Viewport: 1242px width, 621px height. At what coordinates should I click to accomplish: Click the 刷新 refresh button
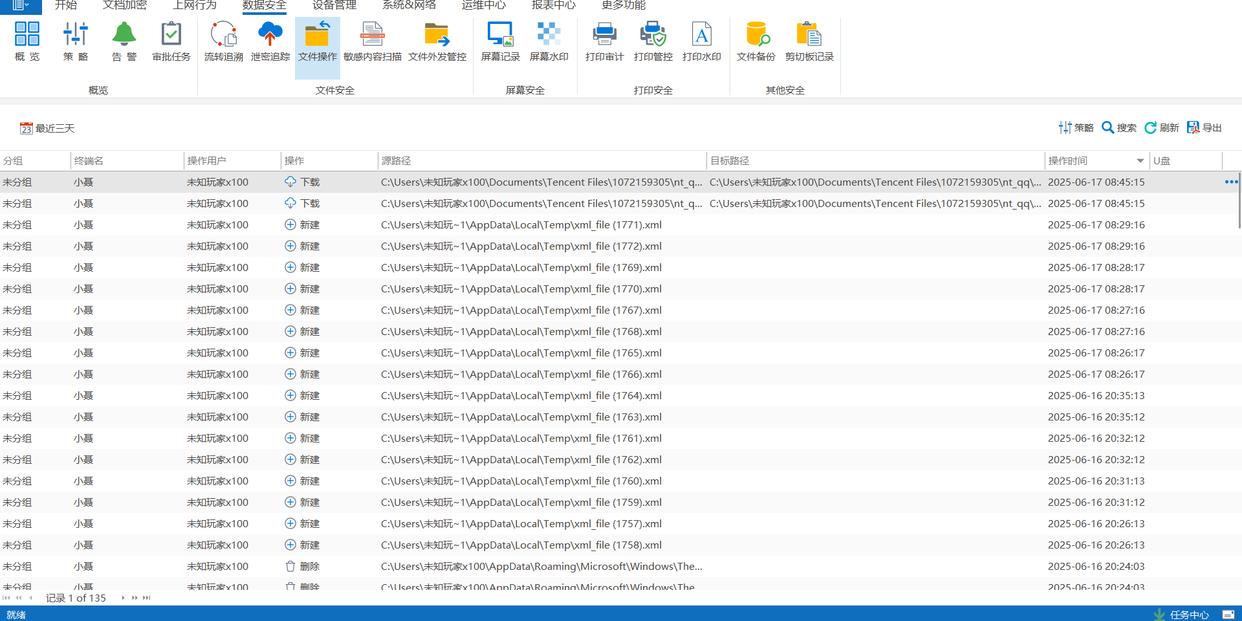[x=1161, y=128]
